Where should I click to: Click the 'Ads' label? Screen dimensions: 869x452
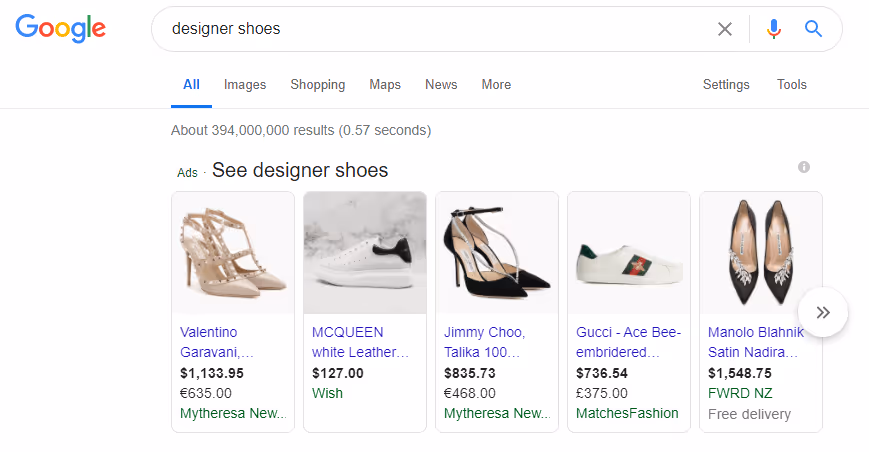point(187,173)
